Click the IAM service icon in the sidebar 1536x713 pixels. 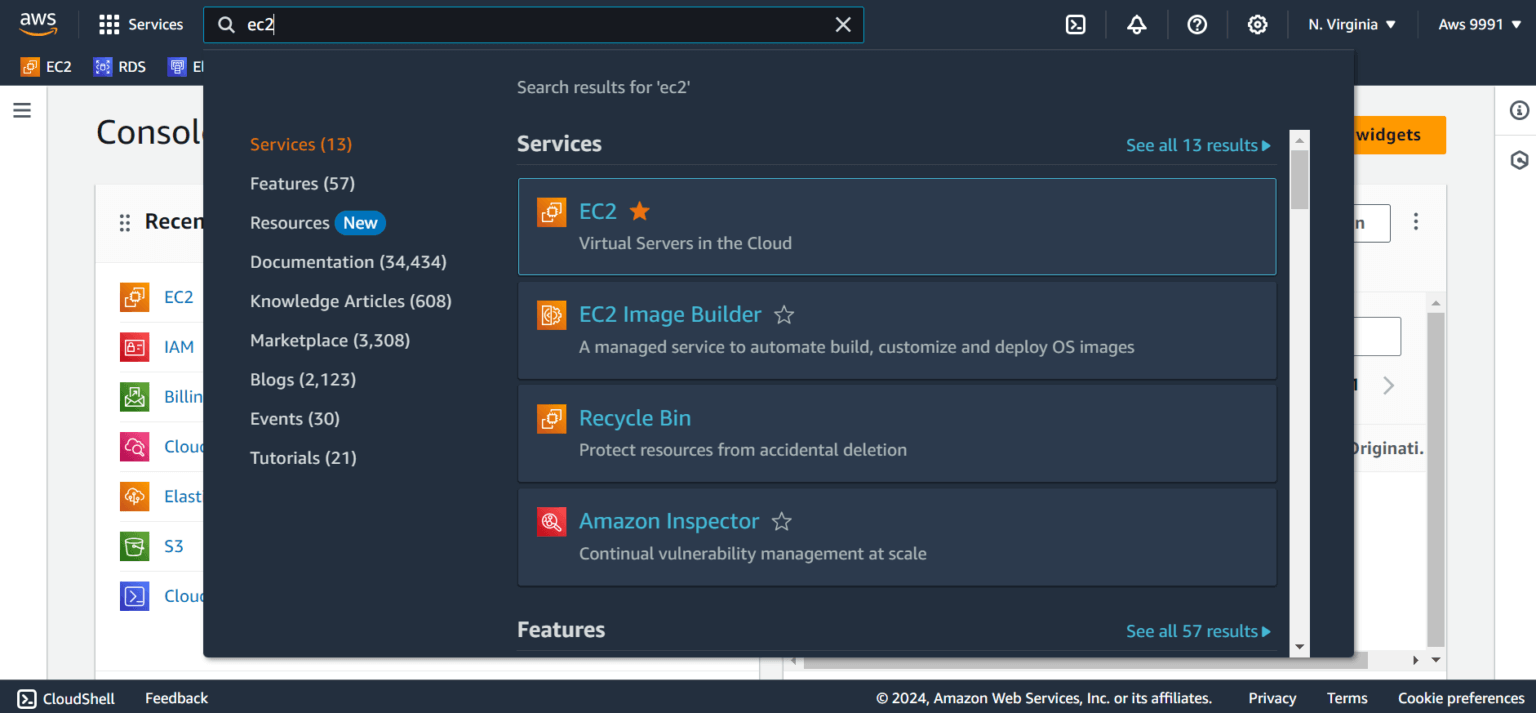click(x=134, y=346)
